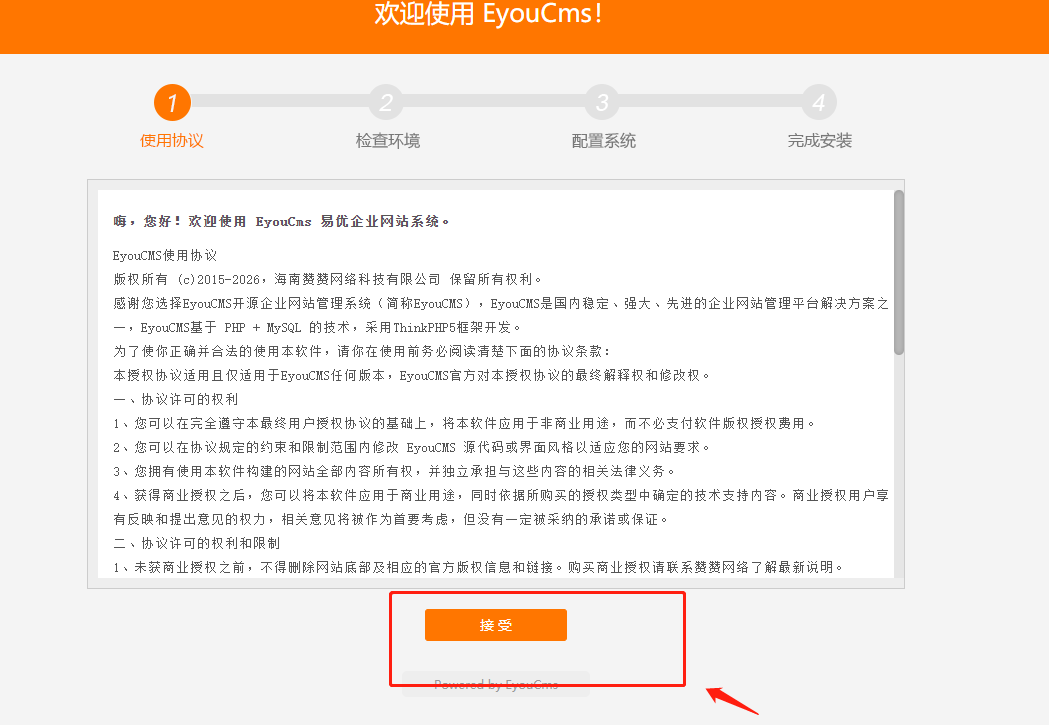Click the 二、协议许可的权利和限制 section heading

click(197, 543)
